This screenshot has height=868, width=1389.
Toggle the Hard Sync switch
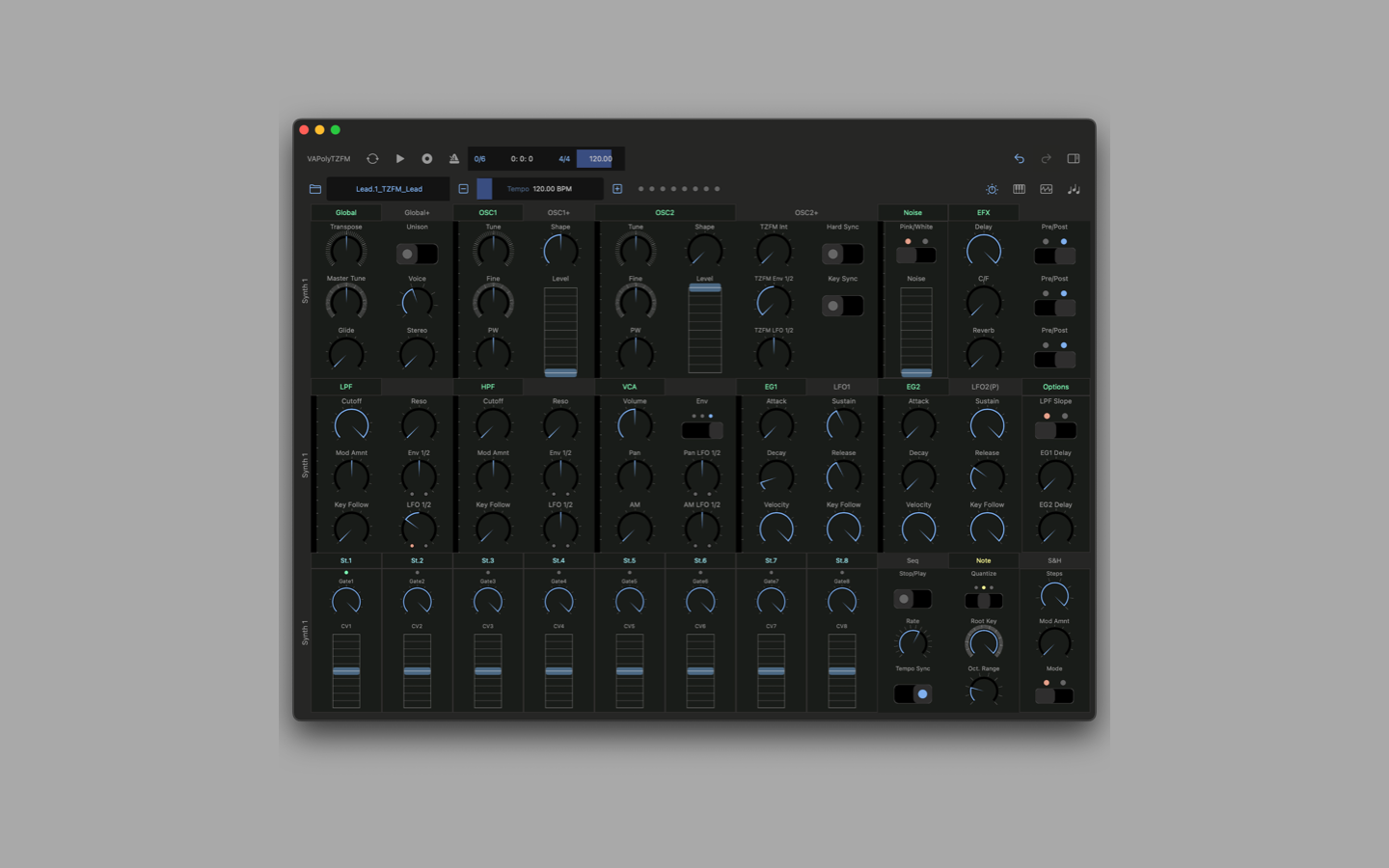[843, 254]
